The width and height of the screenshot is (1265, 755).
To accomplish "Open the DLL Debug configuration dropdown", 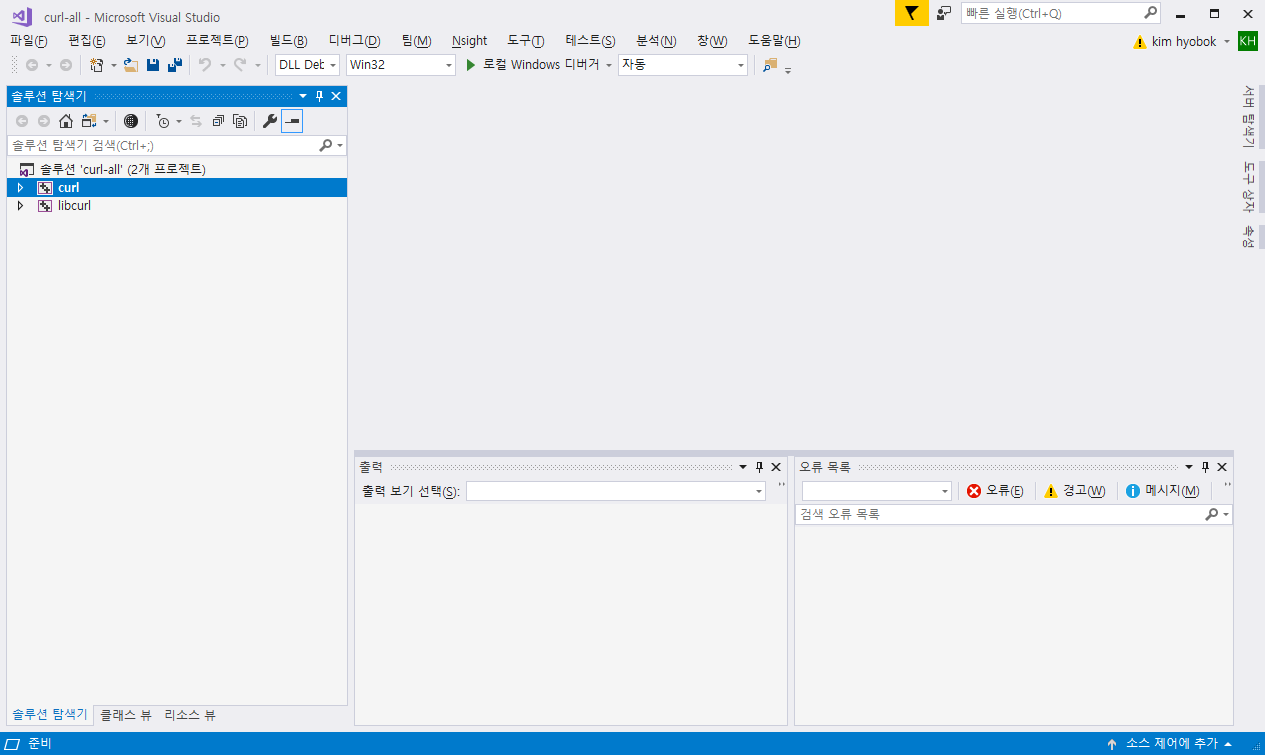I will [308, 65].
